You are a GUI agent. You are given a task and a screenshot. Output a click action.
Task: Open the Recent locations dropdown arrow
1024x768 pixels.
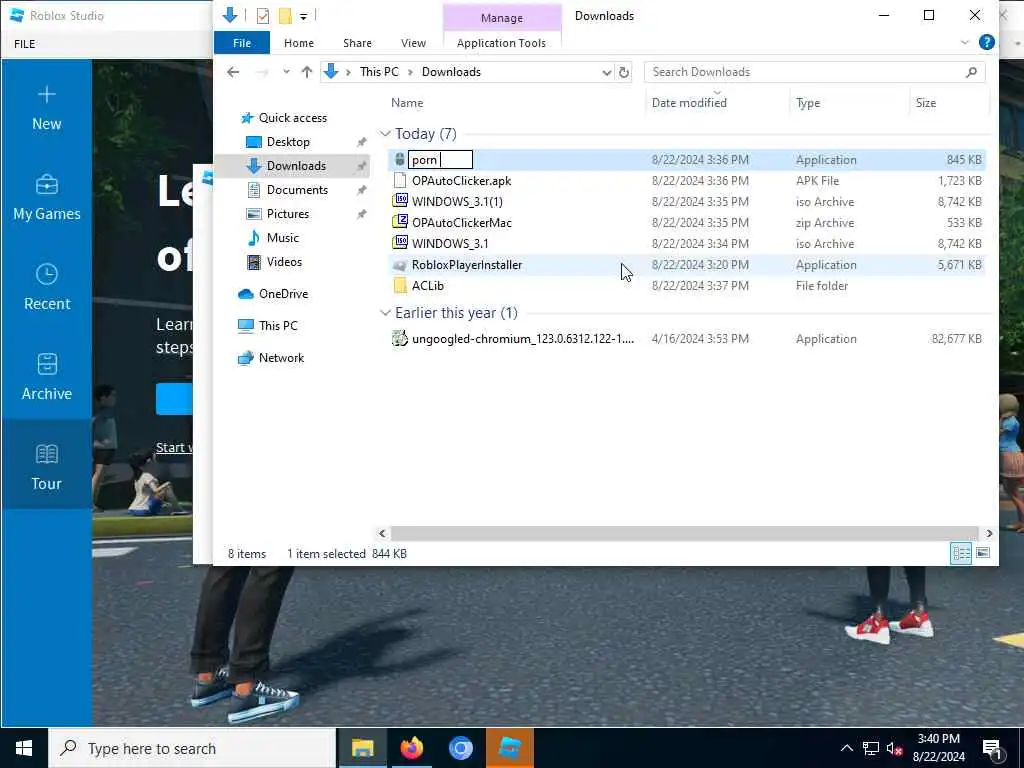(x=286, y=72)
